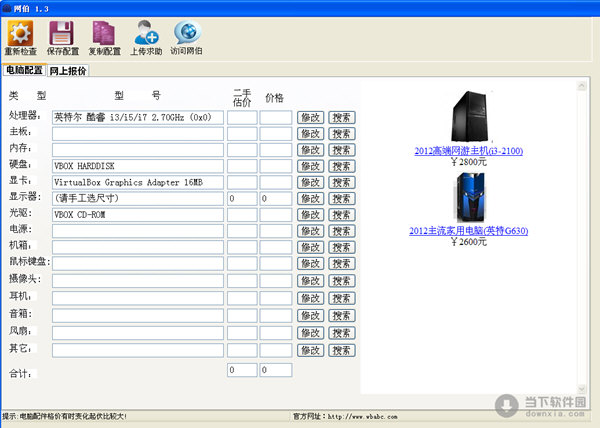Click 搜索 button for 光驱 row
Image resolution: width=600 pixels, height=428 pixels.
pyautogui.click(x=342, y=215)
